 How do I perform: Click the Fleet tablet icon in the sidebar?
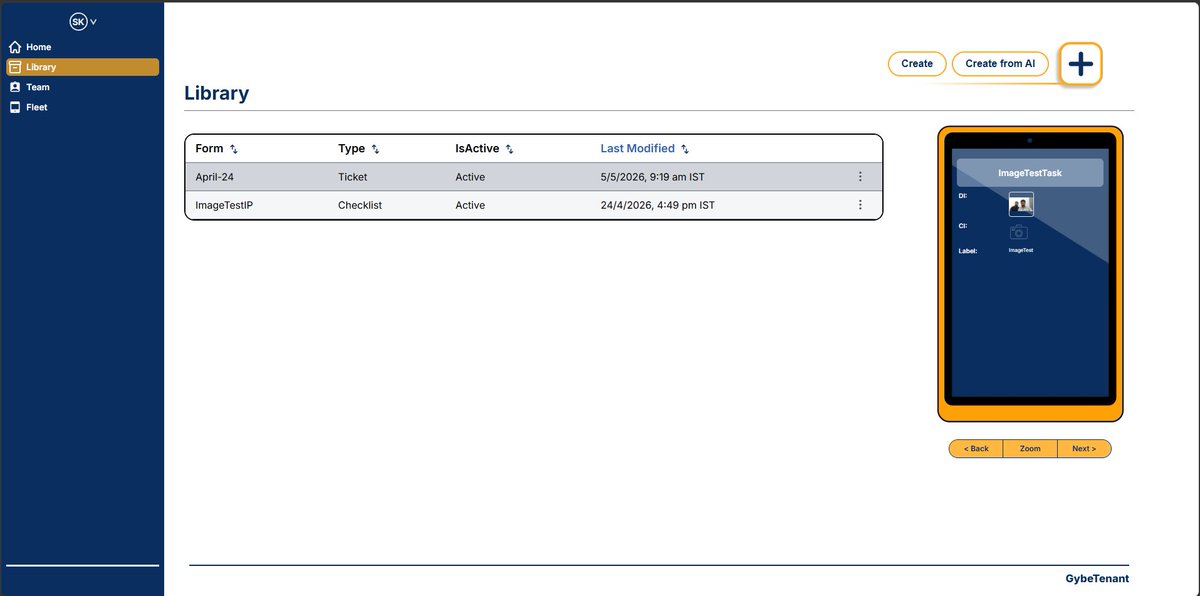pyautogui.click(x=15, y=107)
